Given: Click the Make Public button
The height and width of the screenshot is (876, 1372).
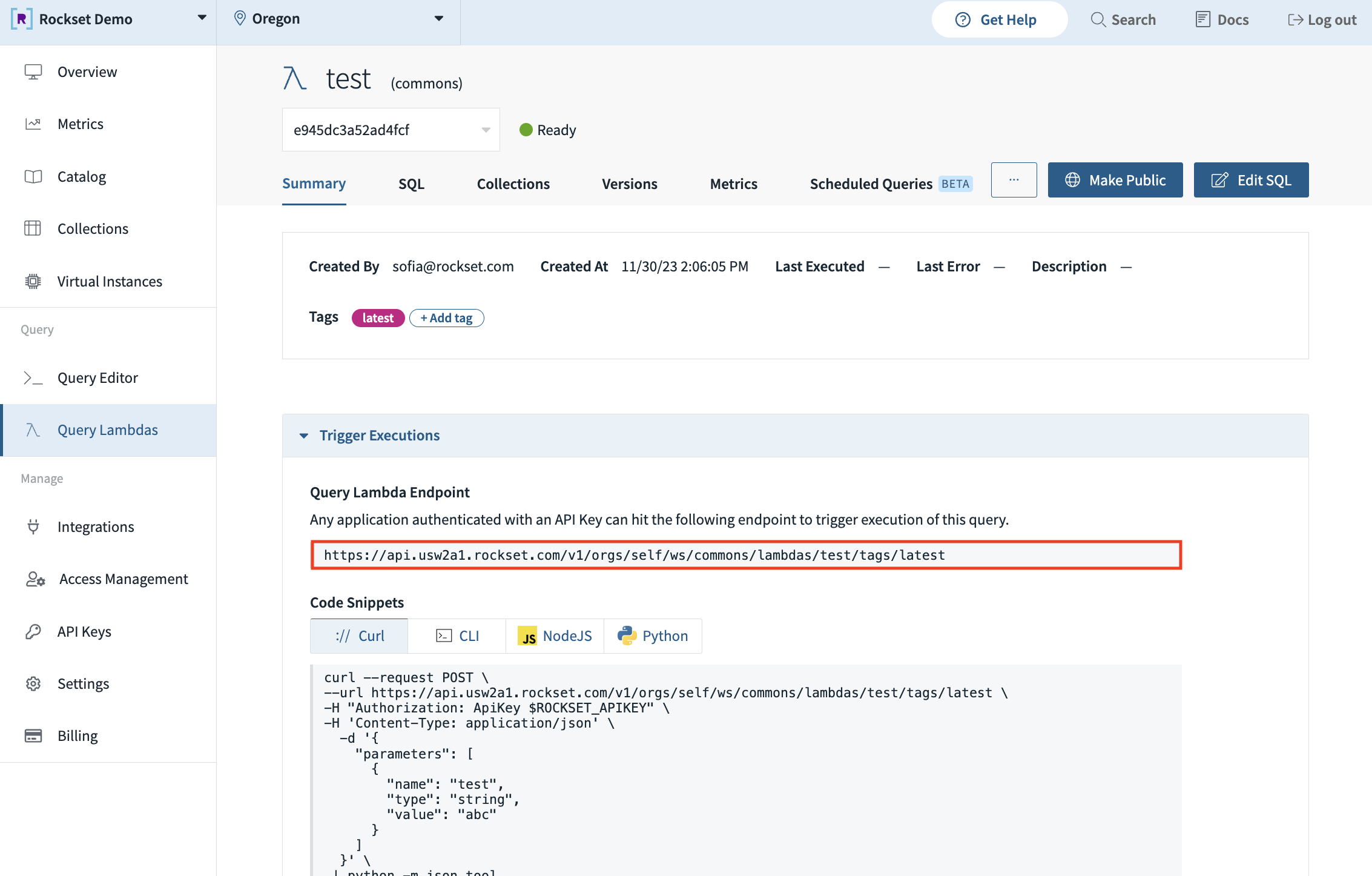Looking at the screenshot, I should [x=1115, y=180].
